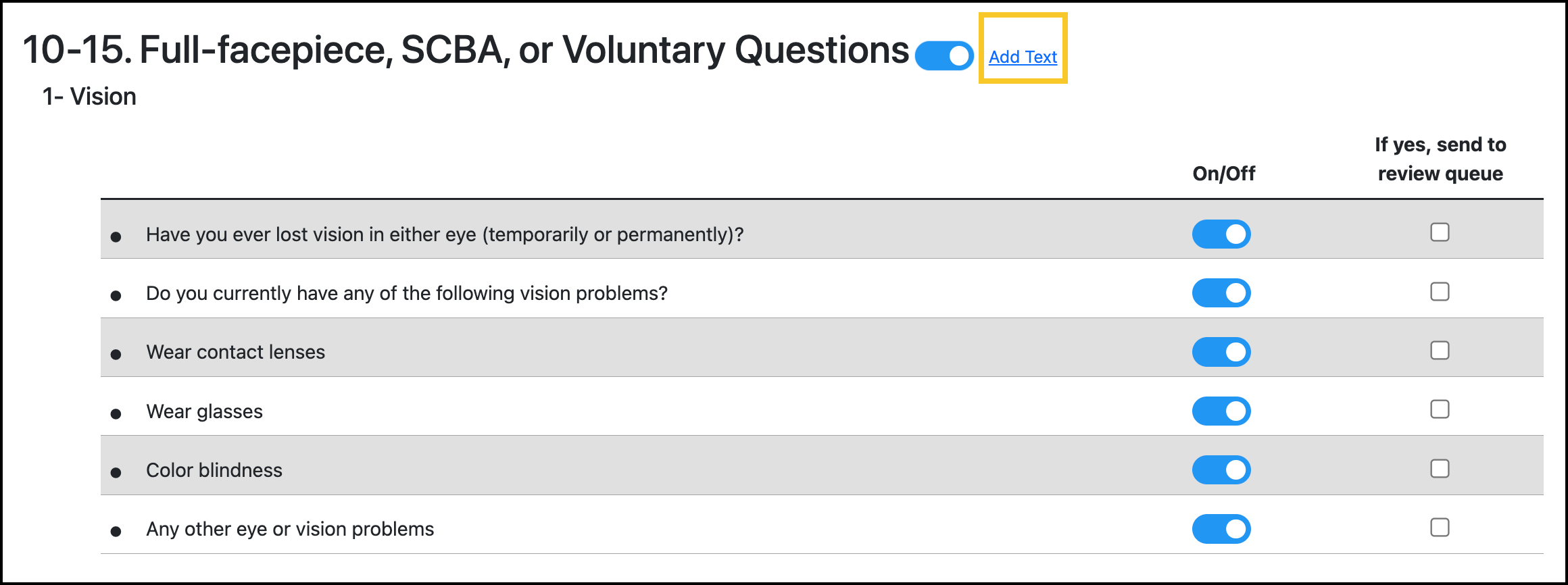The height and width of the screenshot is (585, 1568).
Task: Enable review queue for Color blindness
Action: tap(1440, 467)
